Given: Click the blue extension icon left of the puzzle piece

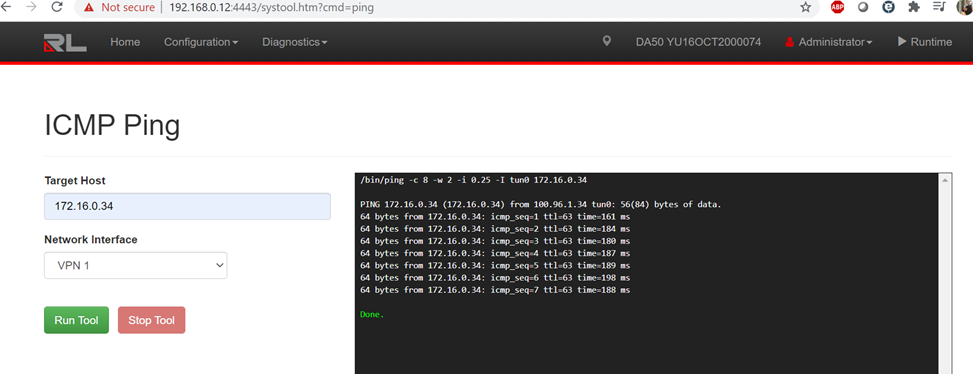Looking at the screenshot, I should point(889,7).
